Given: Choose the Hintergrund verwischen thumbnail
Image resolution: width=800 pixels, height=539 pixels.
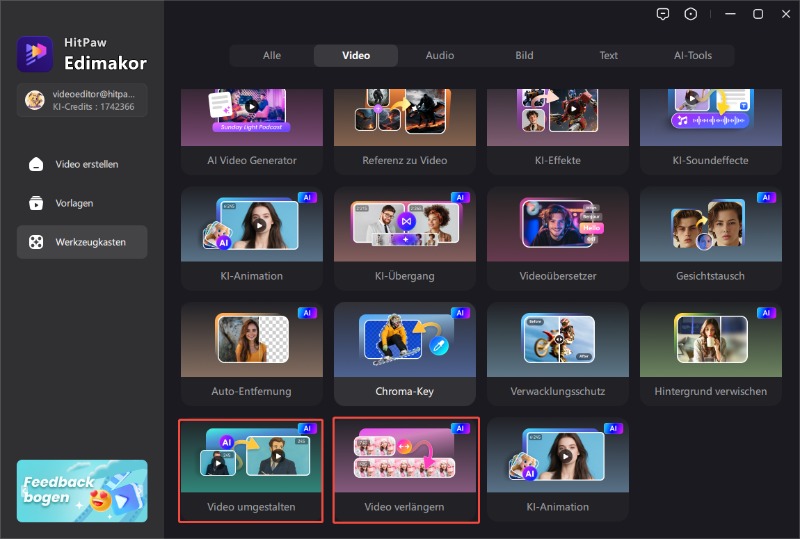Looking at the screenshot, I should [711, 353].
